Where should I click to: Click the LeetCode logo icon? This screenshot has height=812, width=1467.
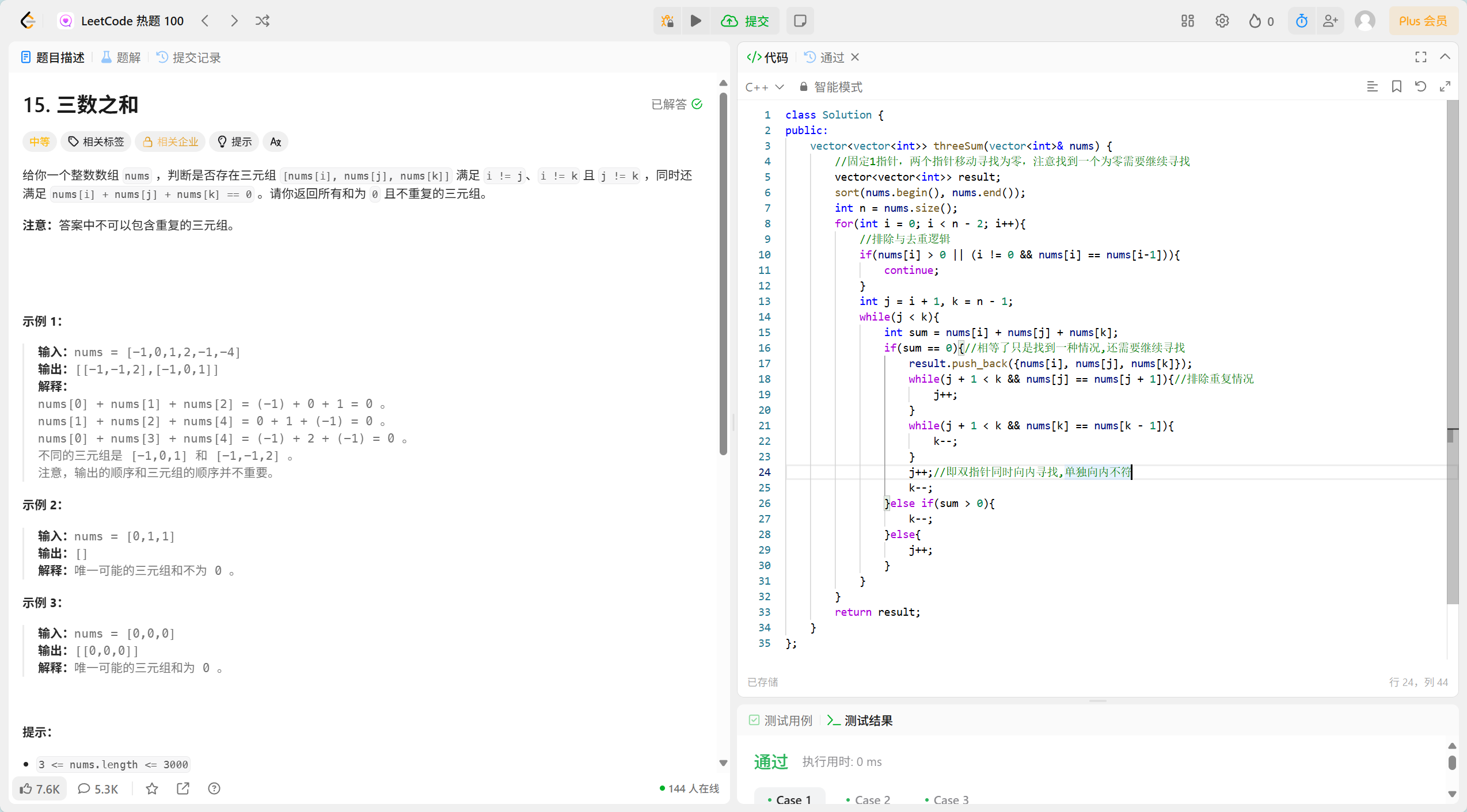coord(27,21)
